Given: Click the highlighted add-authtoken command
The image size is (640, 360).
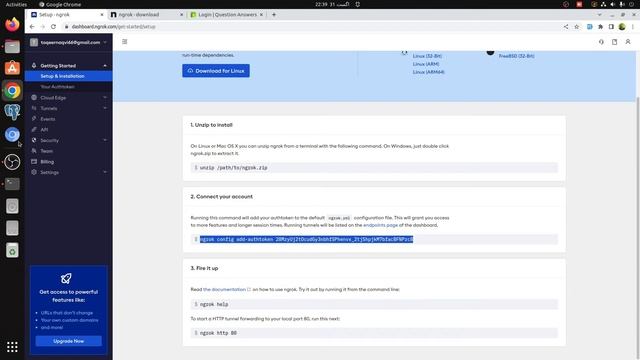Looking at the screenshot, I should tap(306, 240).
